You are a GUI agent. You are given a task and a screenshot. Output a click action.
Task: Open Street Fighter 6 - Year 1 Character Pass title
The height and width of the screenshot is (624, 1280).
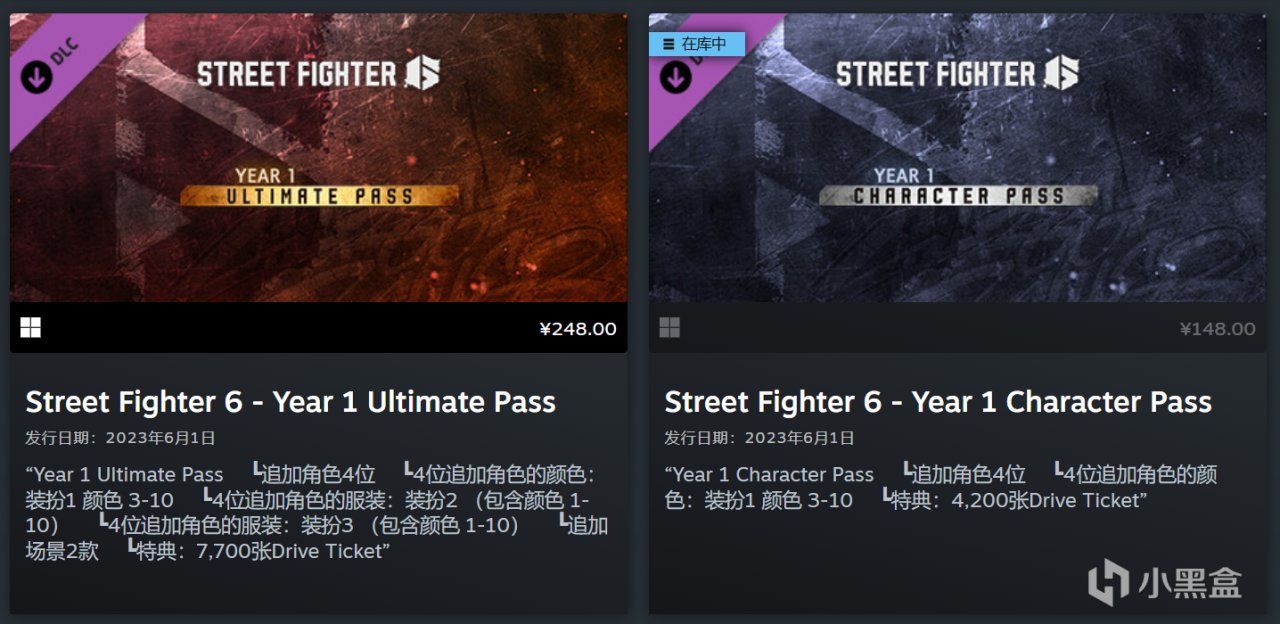point(938,402)
